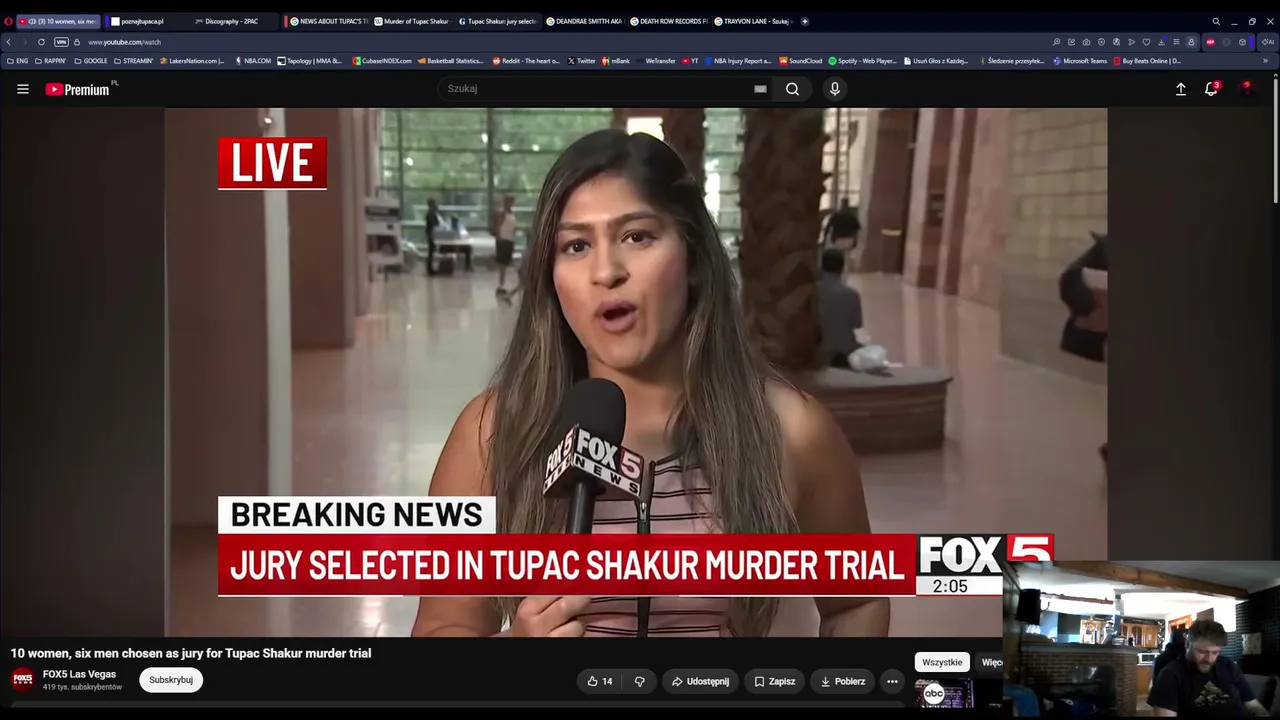Switch to the DEATH ROW RECORDS tab
Viewport: 1280px width, 720px height.
tap(668, 21)
